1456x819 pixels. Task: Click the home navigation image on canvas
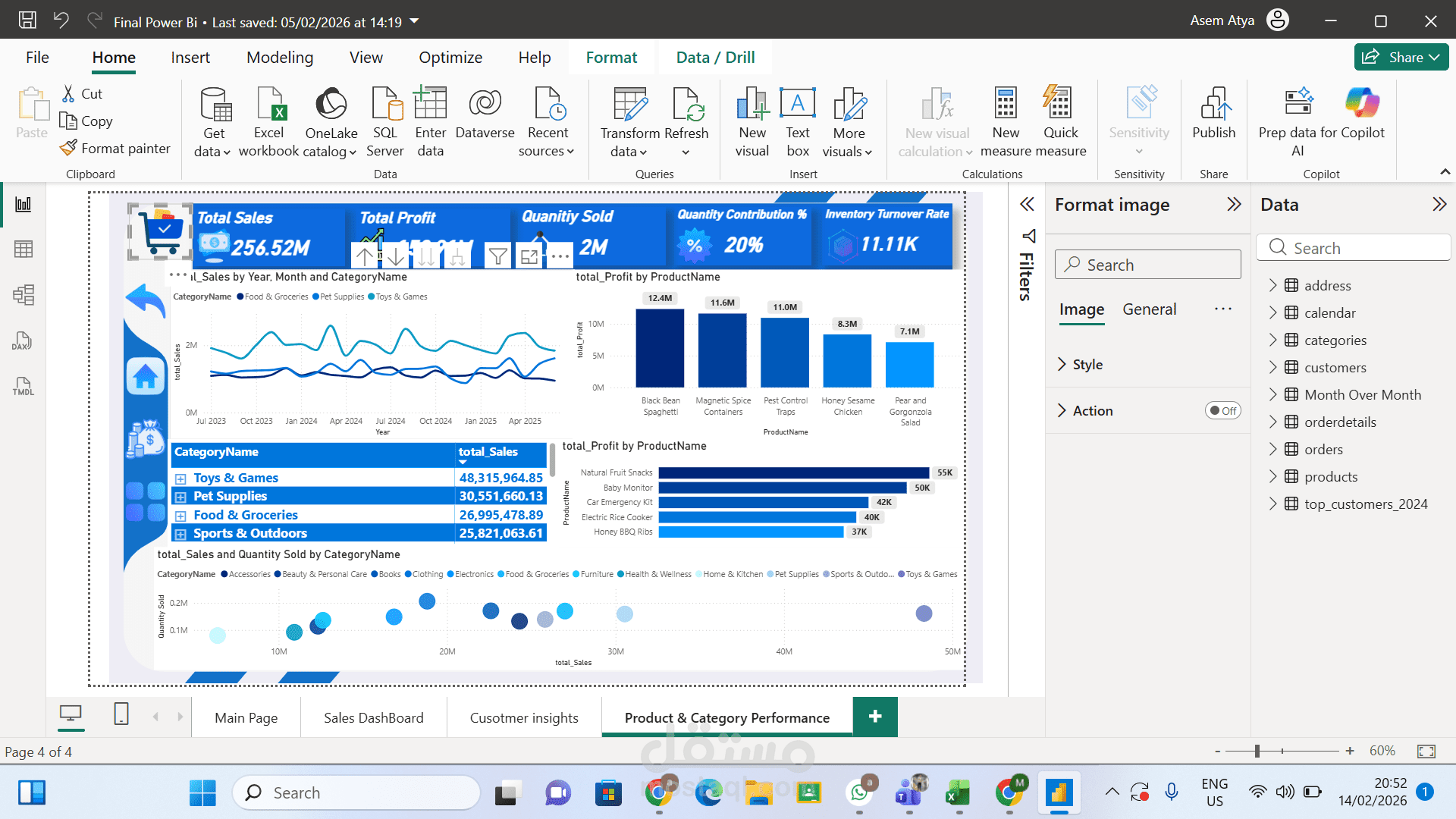[146, 376]
